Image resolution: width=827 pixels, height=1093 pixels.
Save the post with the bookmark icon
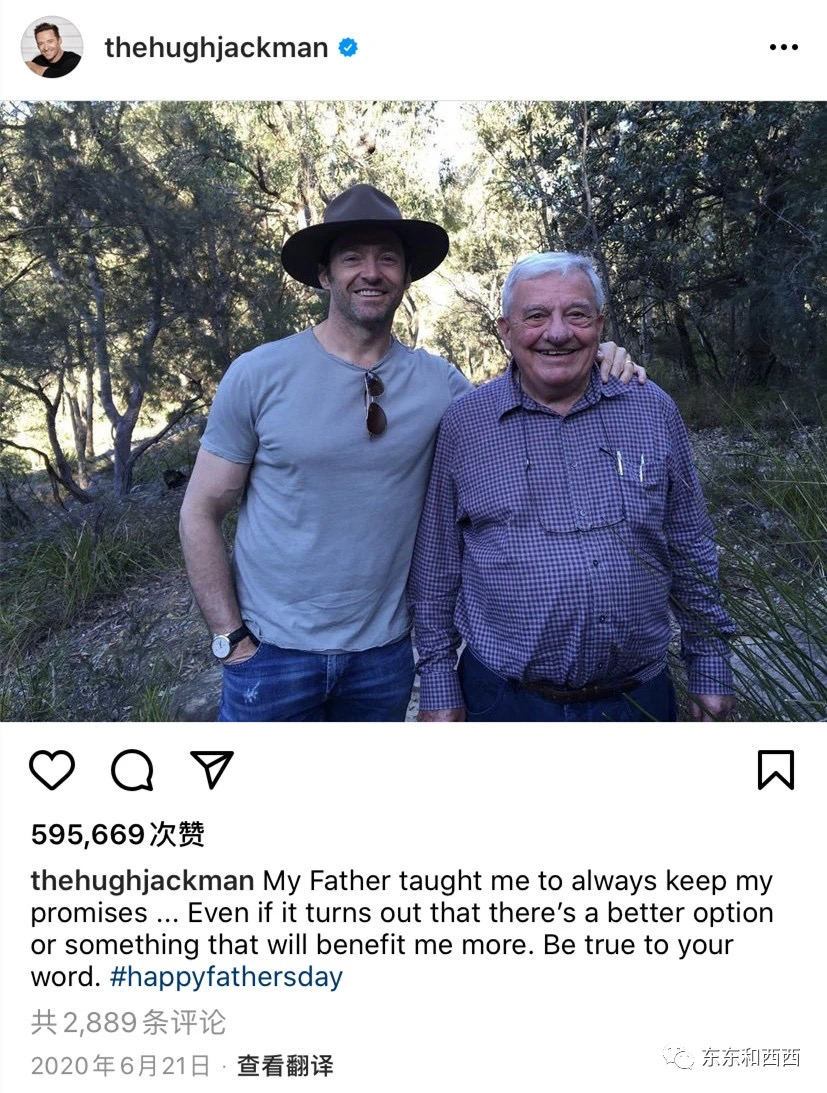775,770
